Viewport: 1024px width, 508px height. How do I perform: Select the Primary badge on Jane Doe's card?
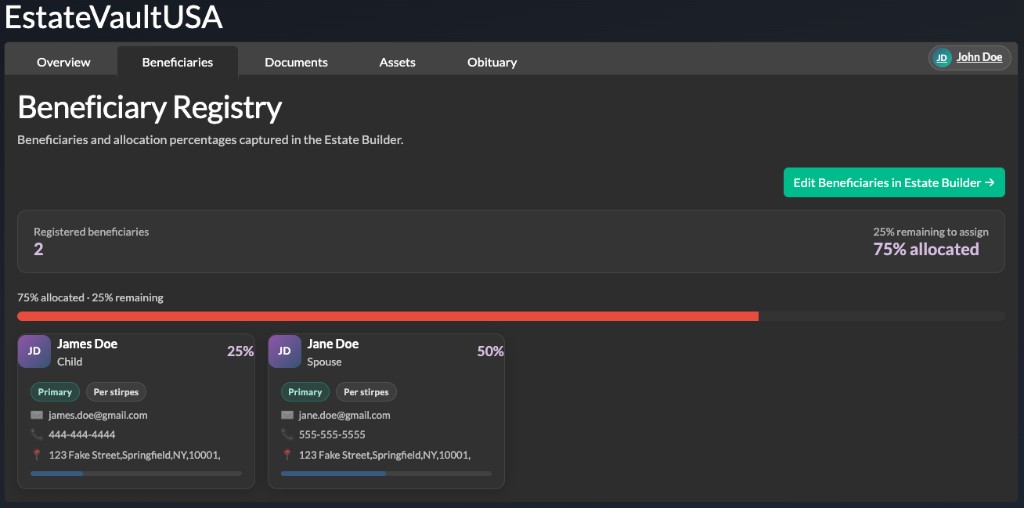click(305, 392)
